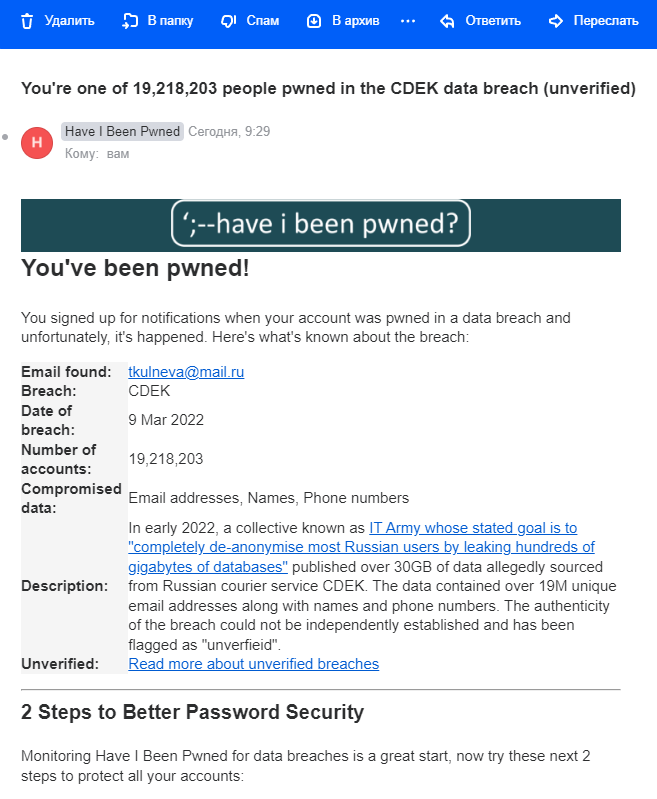
Task: Open the three-dots more actions menu
Action: tap(408, 21)
